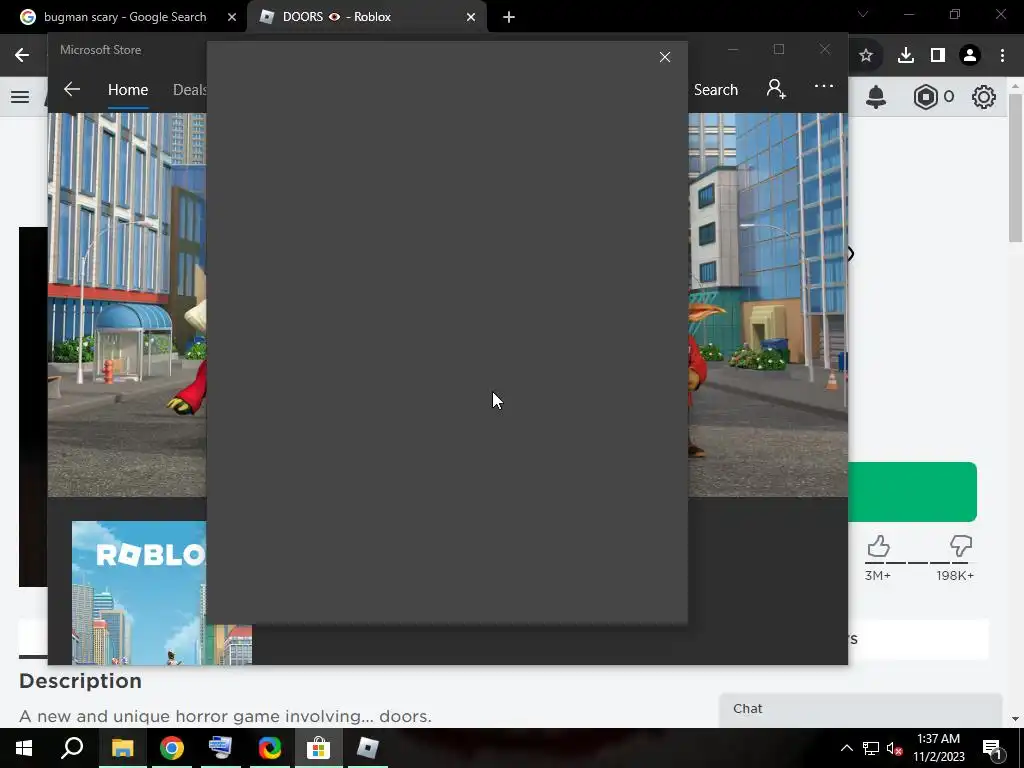Click the Chrome back arrow
Viewport: 1024px width, 768px height.
[x=22, y=55]
